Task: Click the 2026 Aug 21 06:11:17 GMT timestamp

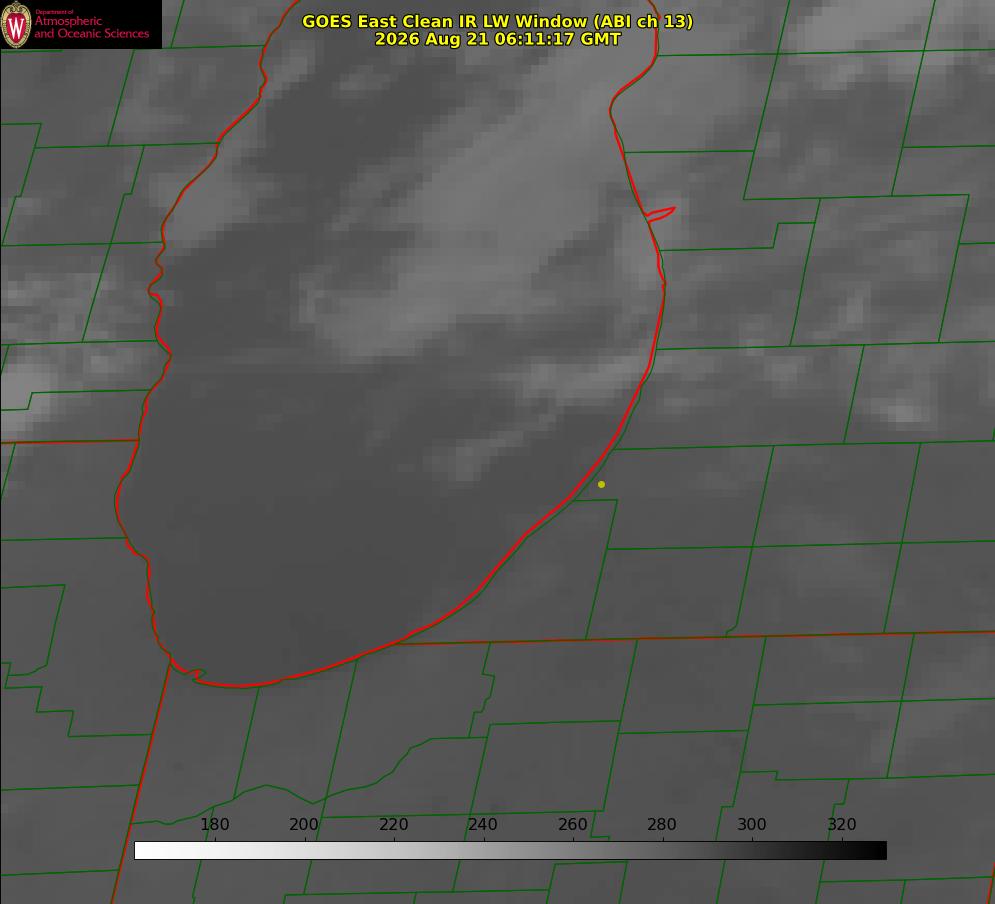Action: point(498,39)
